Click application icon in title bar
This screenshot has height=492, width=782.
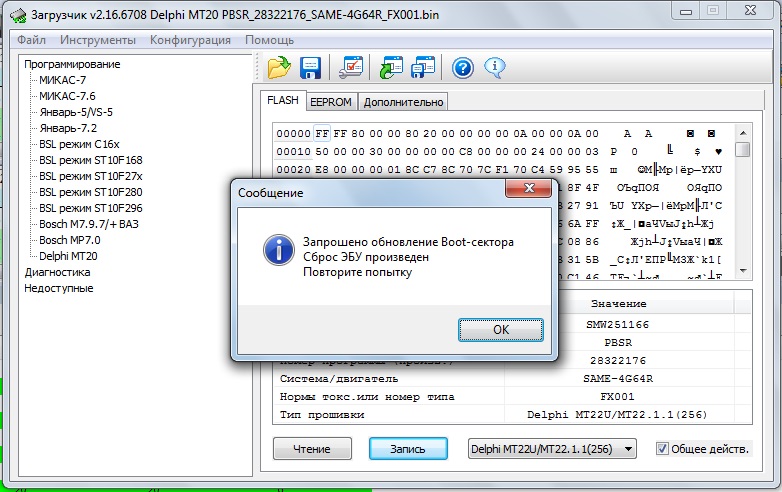point(18,14)
